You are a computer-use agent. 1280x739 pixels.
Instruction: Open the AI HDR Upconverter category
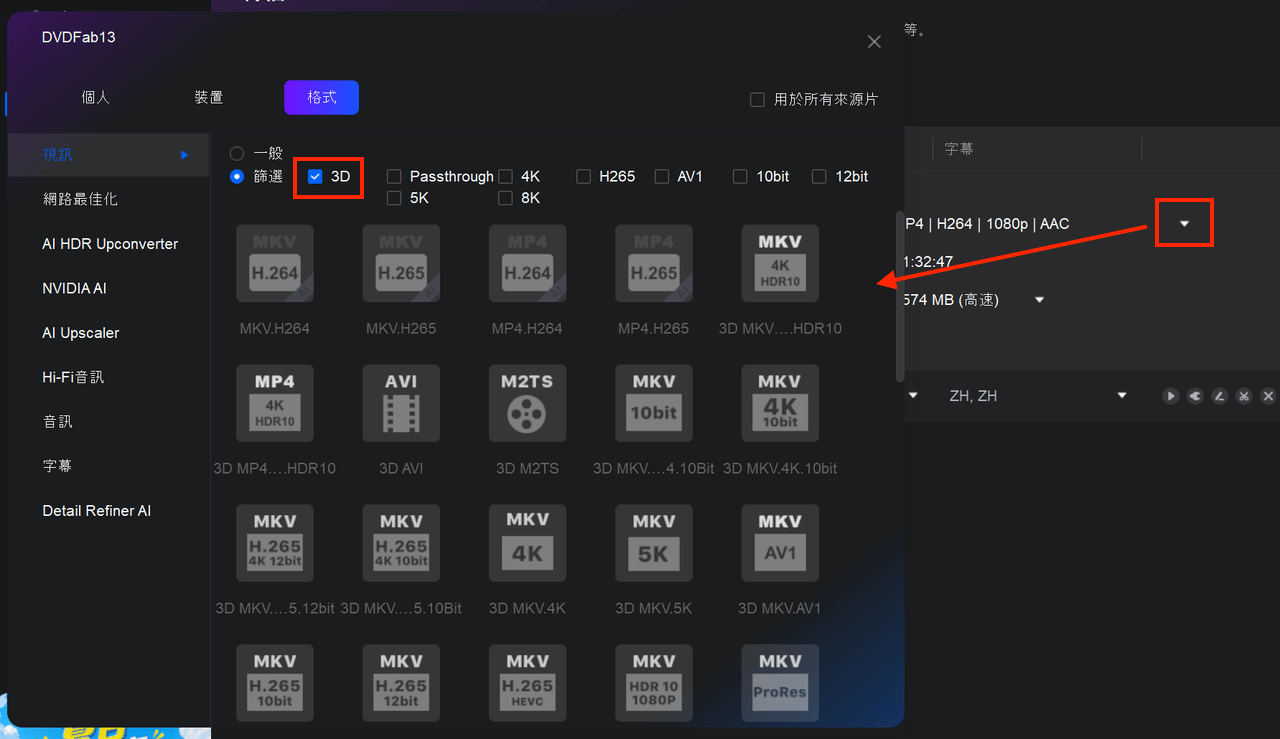[108, 244]
